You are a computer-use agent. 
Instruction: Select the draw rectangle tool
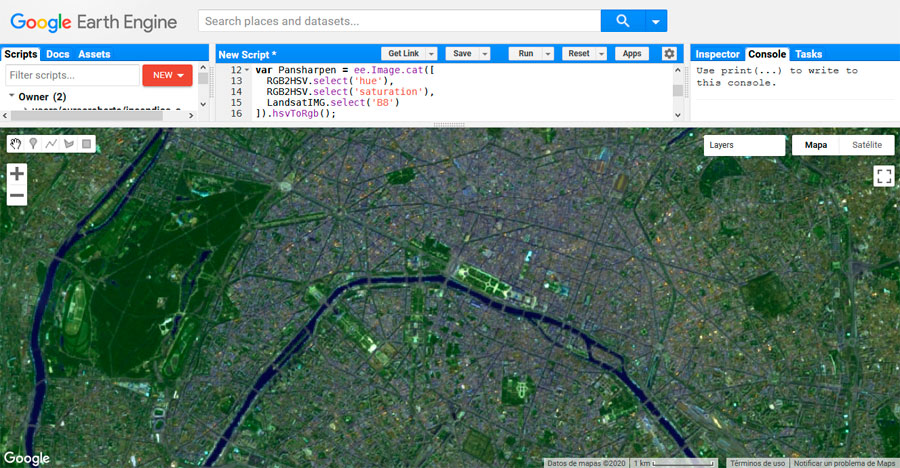pyautogui.click(x=87, y=144)
